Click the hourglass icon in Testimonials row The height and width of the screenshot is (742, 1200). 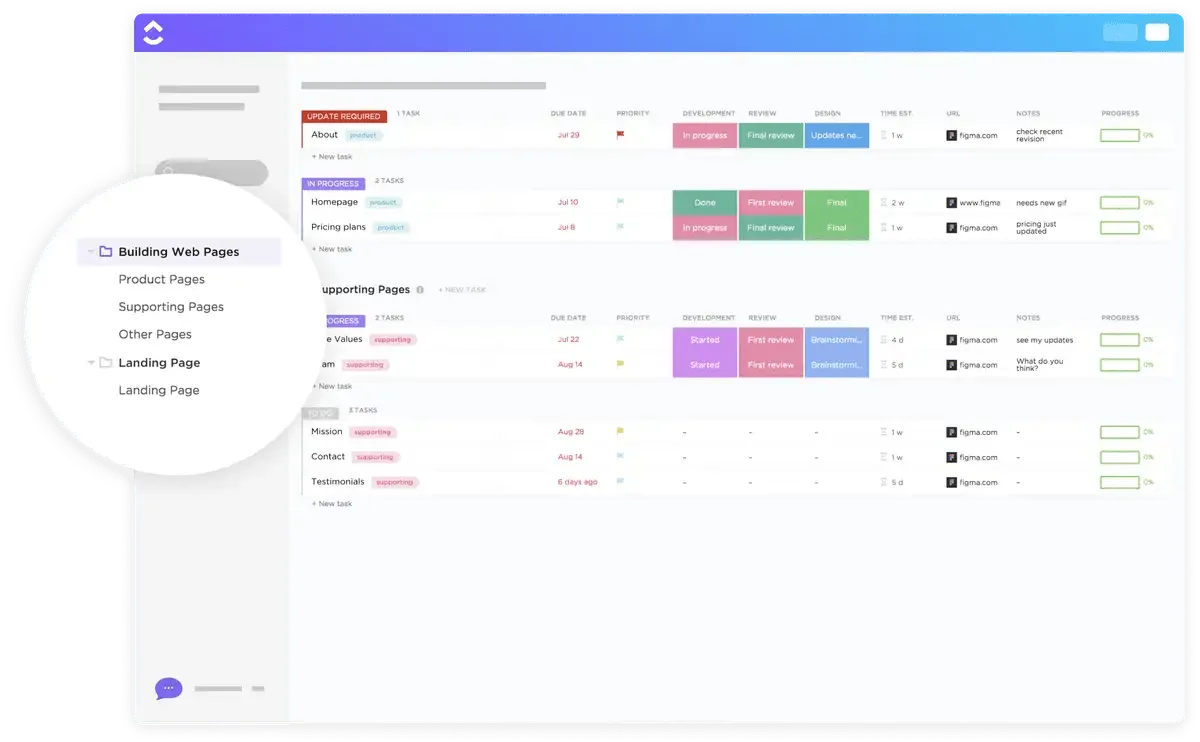(884, 482)
